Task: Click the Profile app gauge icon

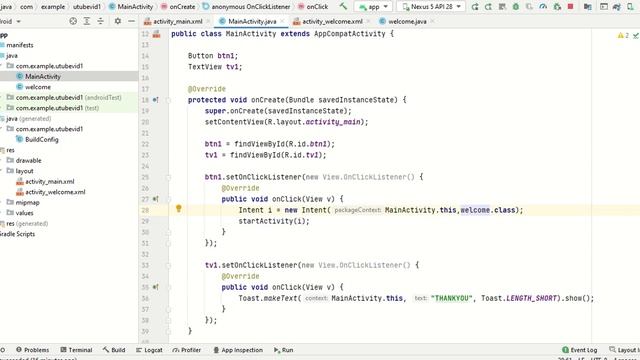Action: coord(543,7)
